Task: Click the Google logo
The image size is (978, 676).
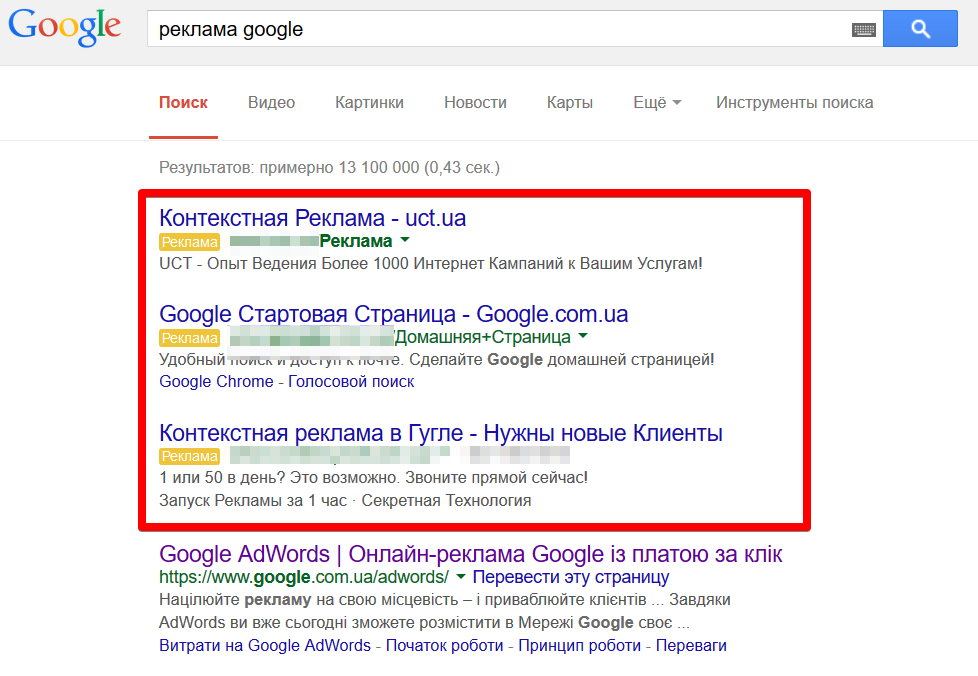Action: [63, 28]
